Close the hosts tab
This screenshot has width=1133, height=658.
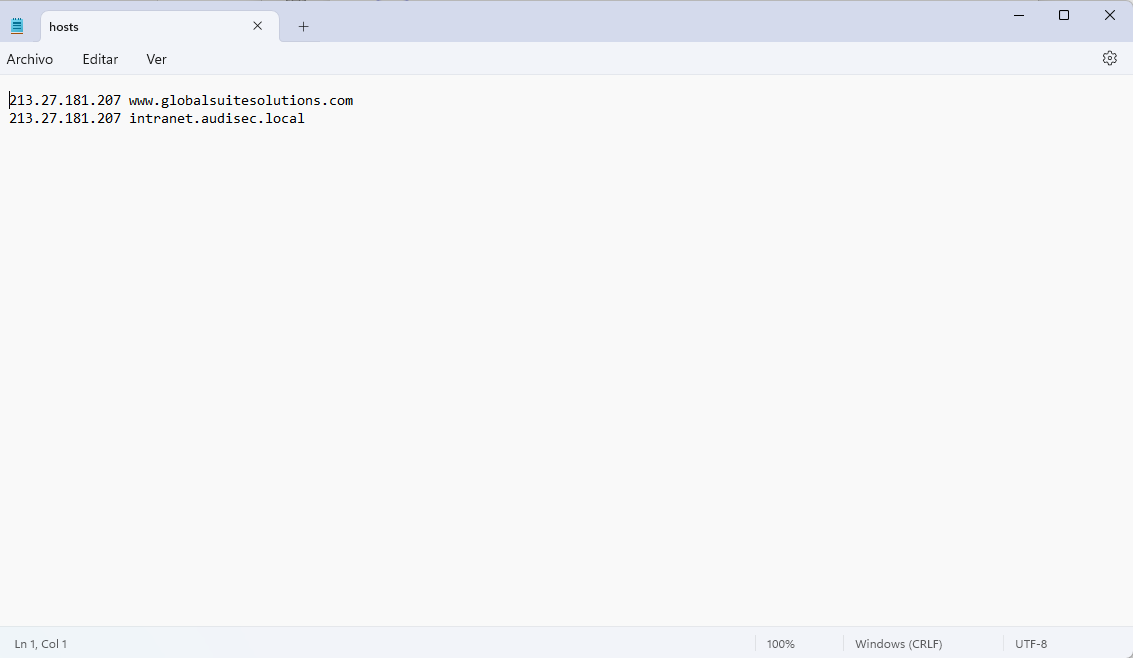click(x=257, y=26)
